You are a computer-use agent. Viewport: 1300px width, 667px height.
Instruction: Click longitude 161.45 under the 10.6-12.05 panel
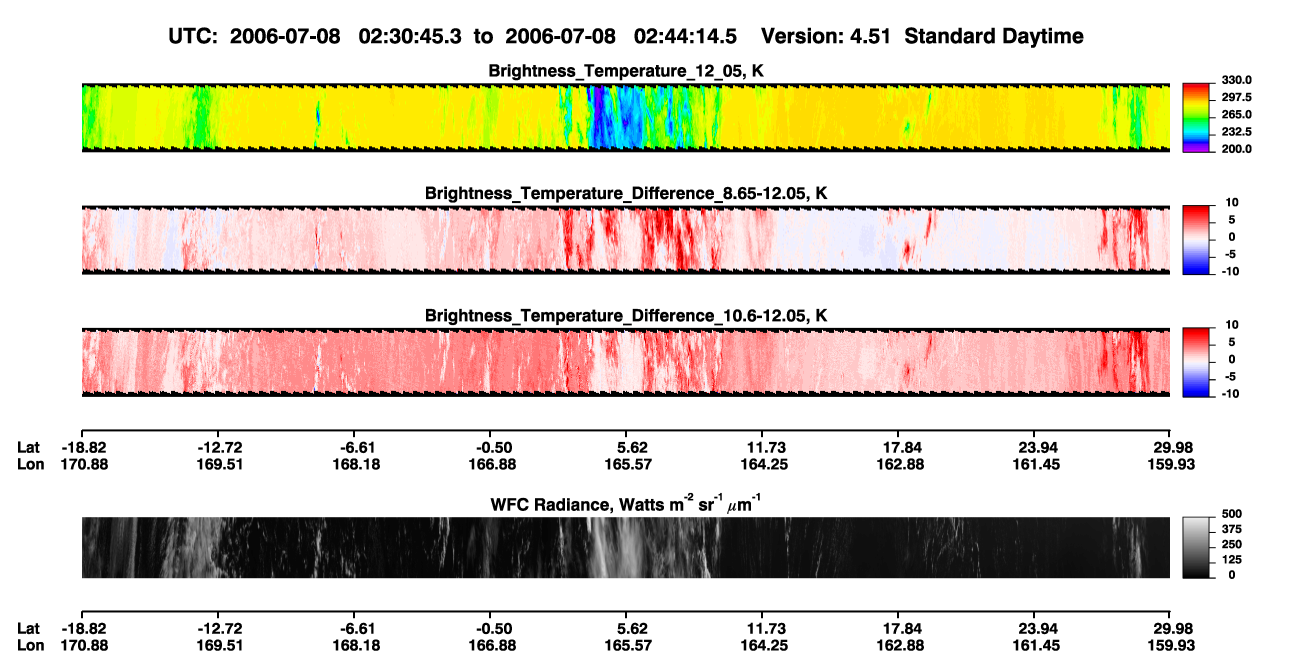[x=1038, y=464]
